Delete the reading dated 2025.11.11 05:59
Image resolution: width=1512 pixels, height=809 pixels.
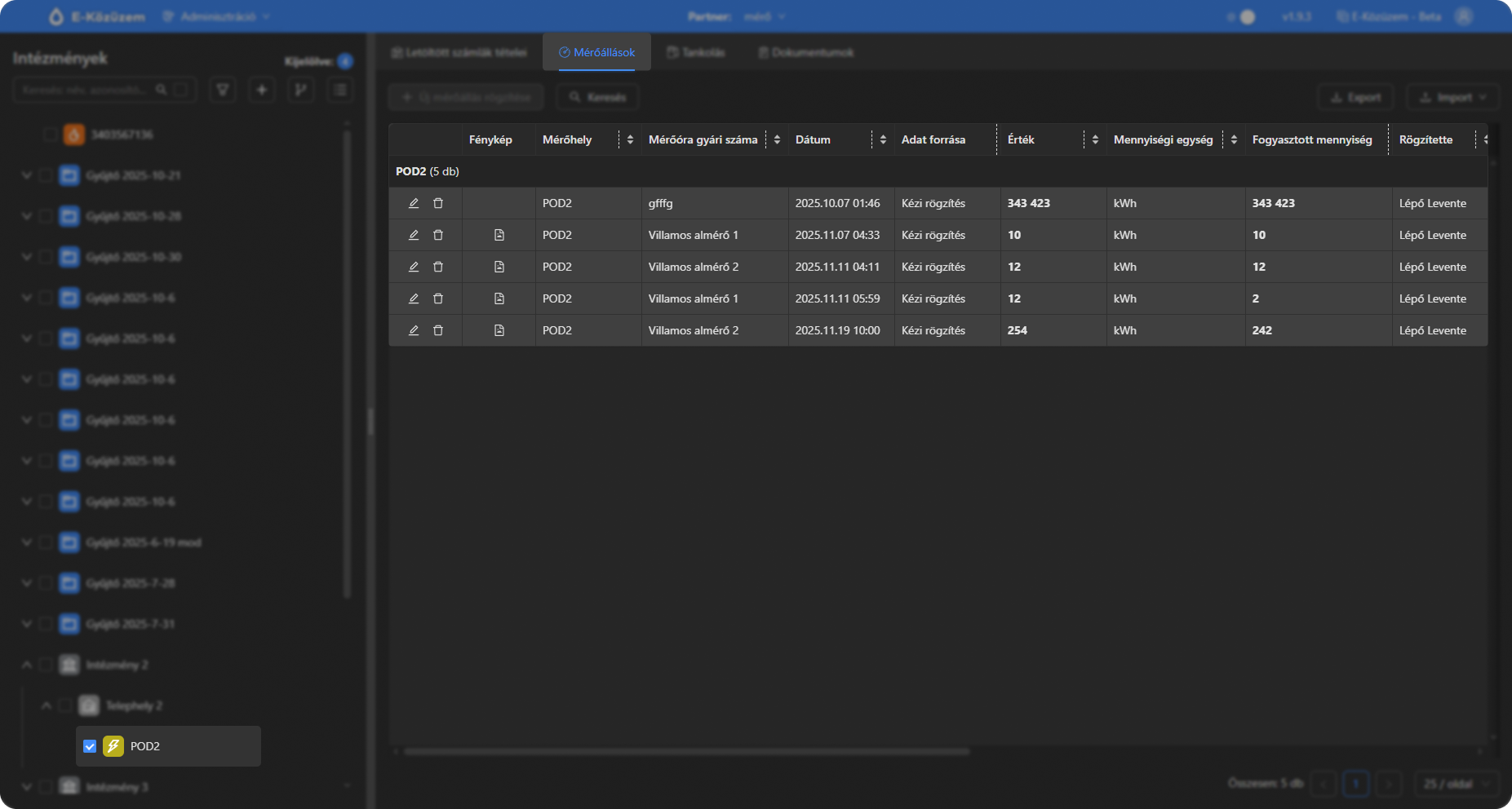(x=438, y=298)
